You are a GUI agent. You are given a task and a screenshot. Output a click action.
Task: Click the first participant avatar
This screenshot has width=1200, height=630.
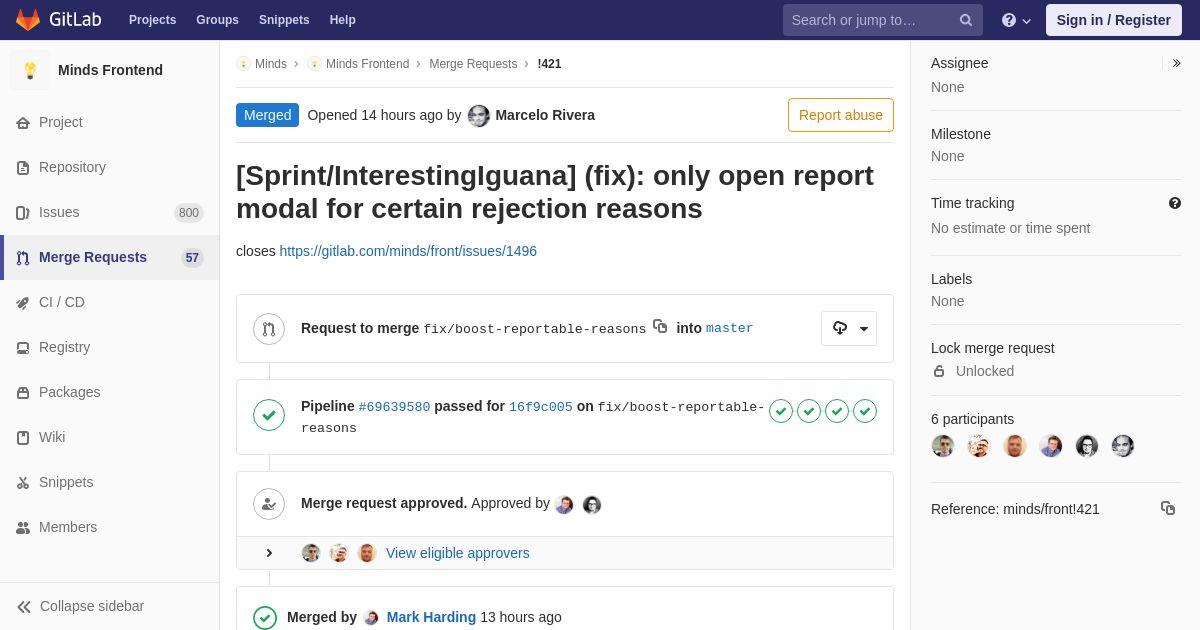(x=943, y=446)
